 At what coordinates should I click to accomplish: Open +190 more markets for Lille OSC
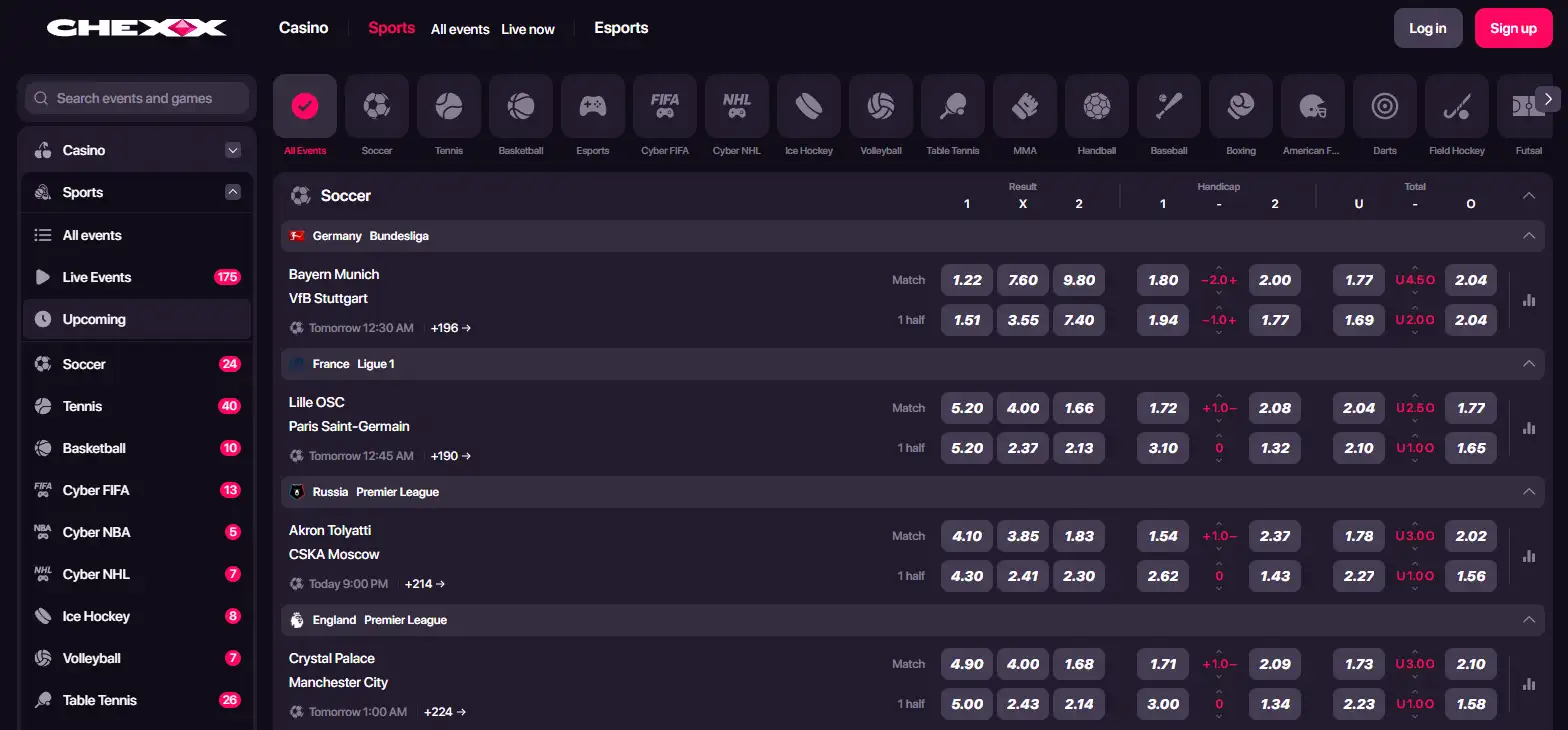[x=451, y=456]
